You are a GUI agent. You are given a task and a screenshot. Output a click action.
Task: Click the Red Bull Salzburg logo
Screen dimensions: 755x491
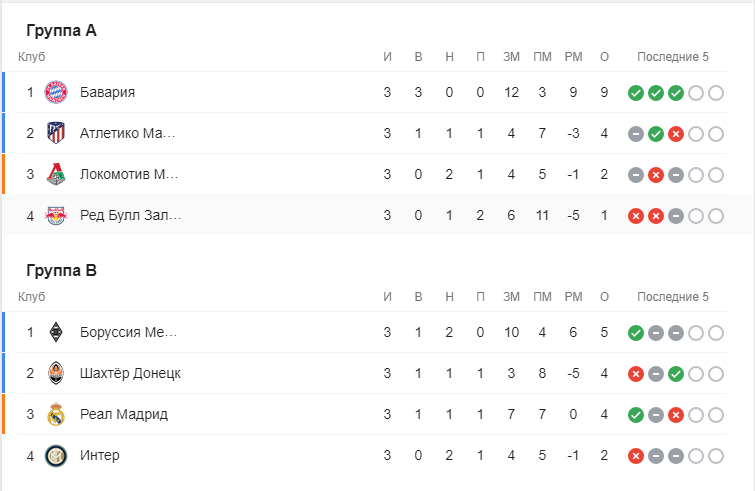coord(56,216)
